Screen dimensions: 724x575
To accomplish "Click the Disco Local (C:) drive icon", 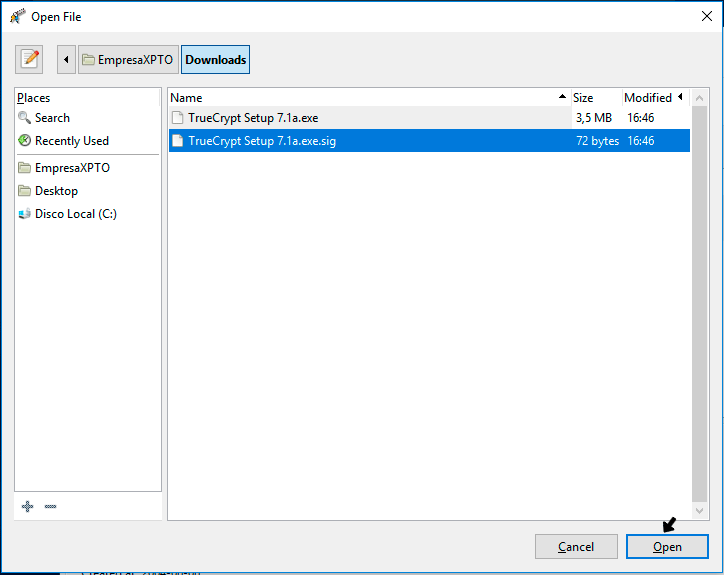I will click(24, 214).
